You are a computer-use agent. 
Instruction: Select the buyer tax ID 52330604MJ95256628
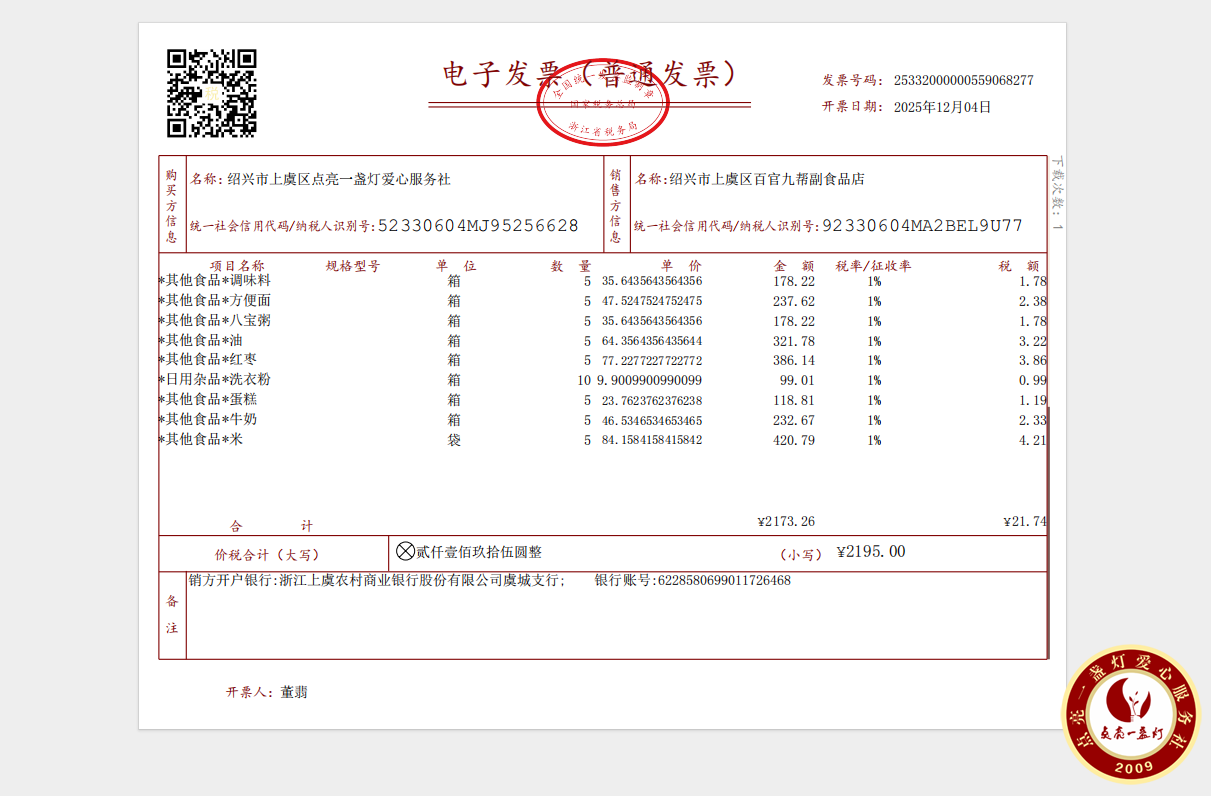click(x=478, y=226)
